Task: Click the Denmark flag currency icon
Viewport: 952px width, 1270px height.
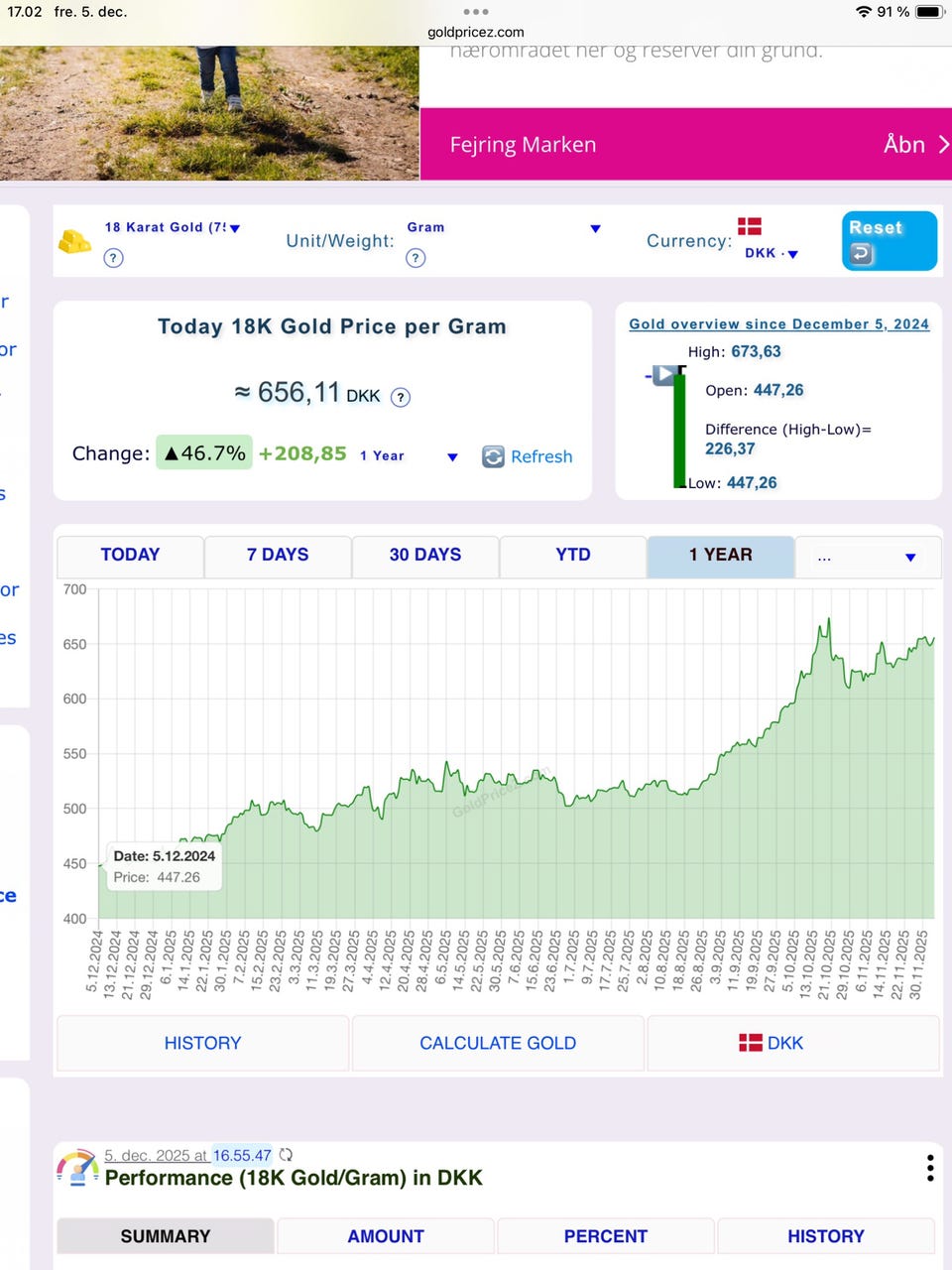Action: pyautogui.click(x=750, y=226)
